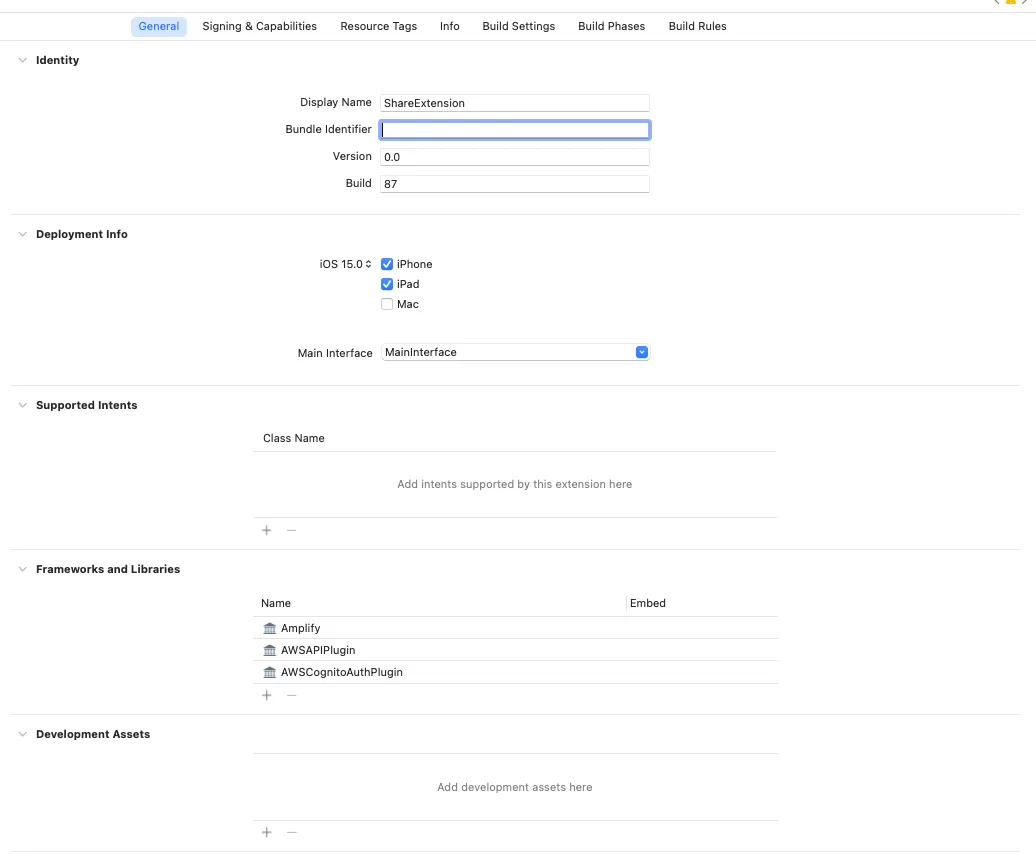Open the Build Settings tab
This screenshot has width=1036, height=855.
[x=518, y=26]
